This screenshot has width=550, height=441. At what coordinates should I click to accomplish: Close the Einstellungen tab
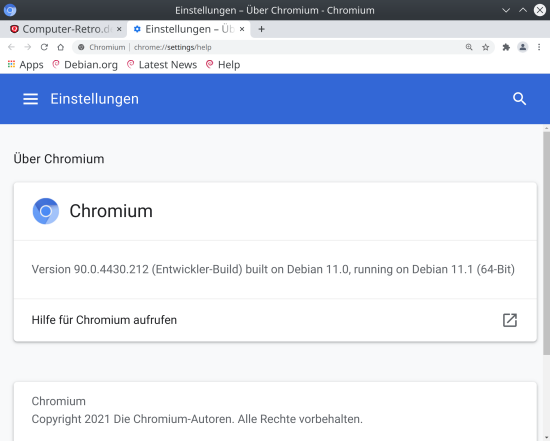tap(242, 29)
